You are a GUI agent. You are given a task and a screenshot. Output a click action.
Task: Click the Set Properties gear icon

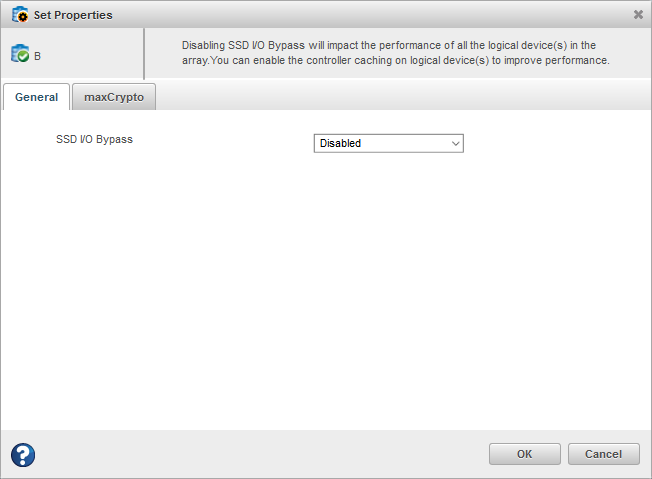[x=20, y=15]
